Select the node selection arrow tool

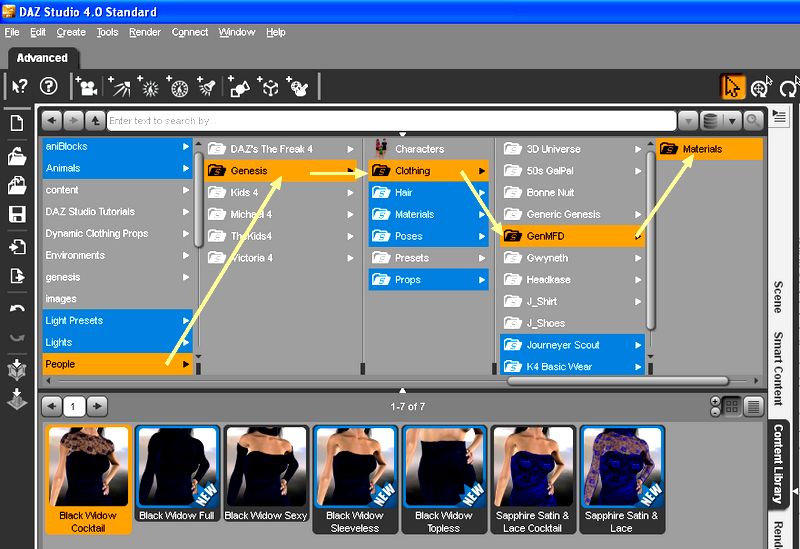[732, 87]
